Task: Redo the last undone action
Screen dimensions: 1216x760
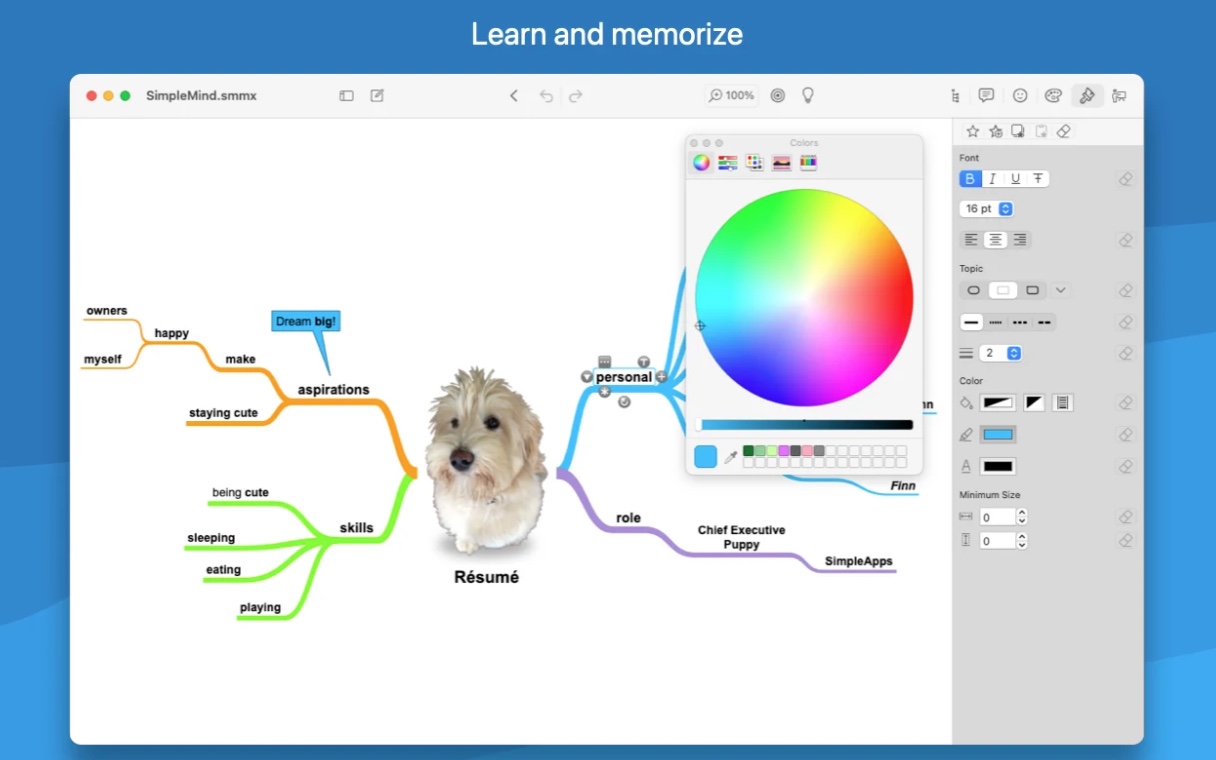Action: [x=576, y=96]
